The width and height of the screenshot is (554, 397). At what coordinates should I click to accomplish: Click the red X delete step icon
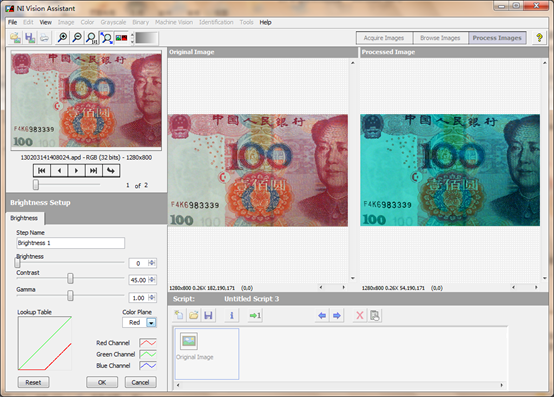359,315
